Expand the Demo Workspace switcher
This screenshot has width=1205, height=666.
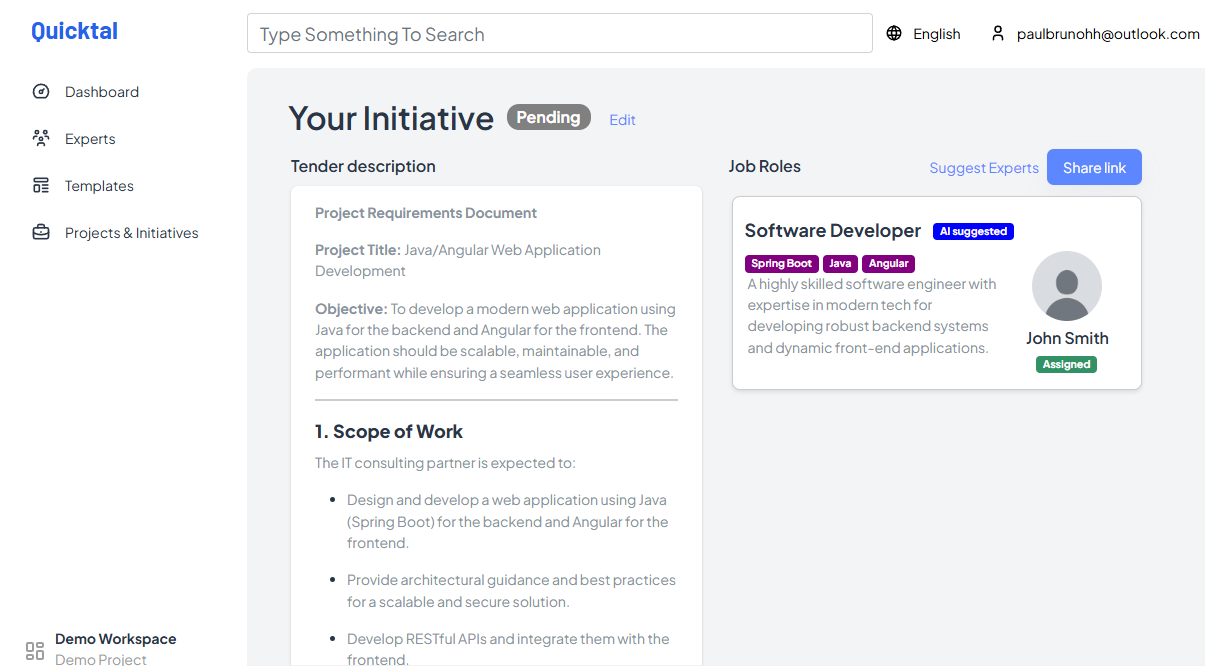(115, 640)
